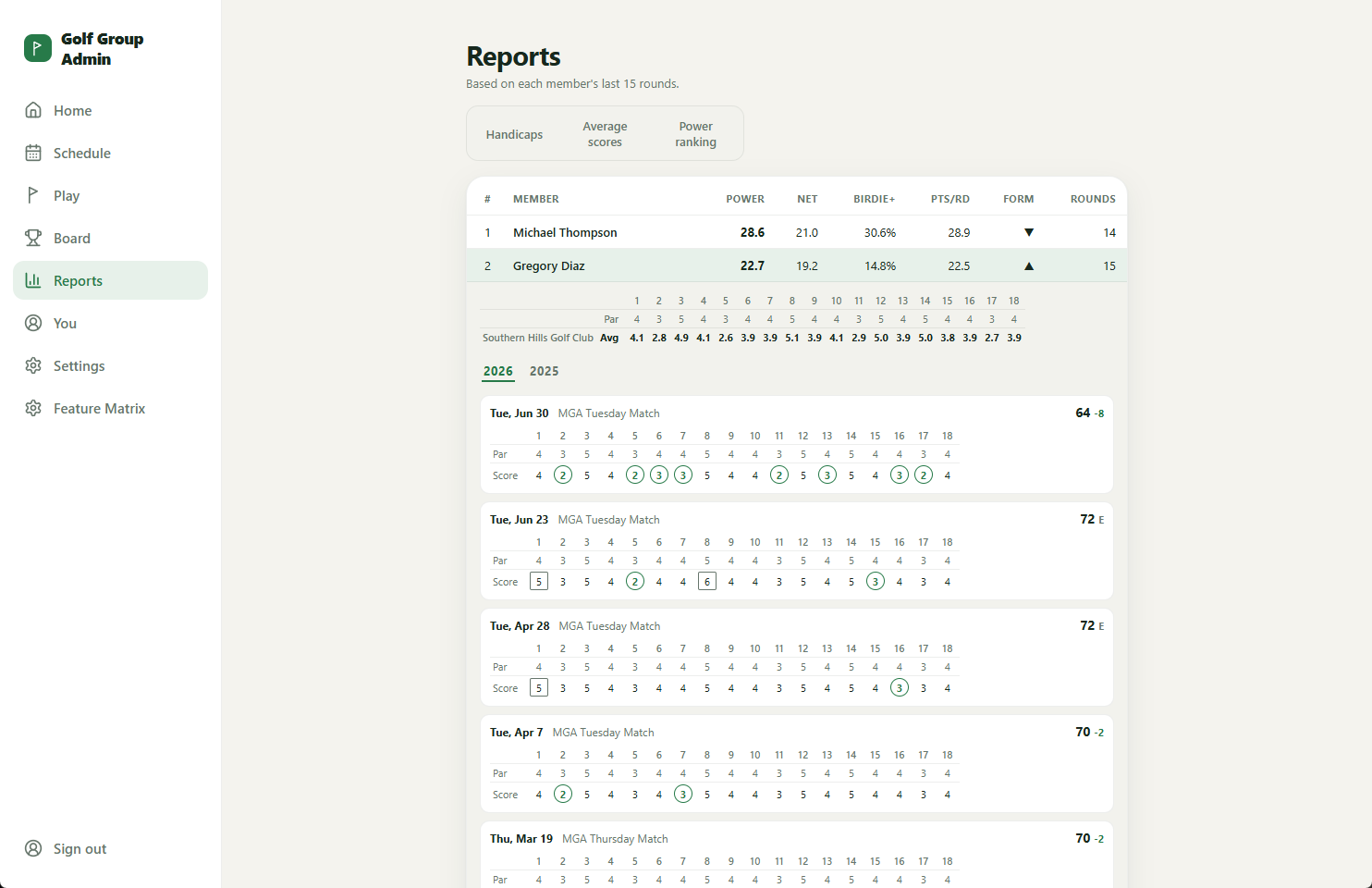Open the You profile page
This screenshot has height=888, width=1372.
tap(110, 323)
